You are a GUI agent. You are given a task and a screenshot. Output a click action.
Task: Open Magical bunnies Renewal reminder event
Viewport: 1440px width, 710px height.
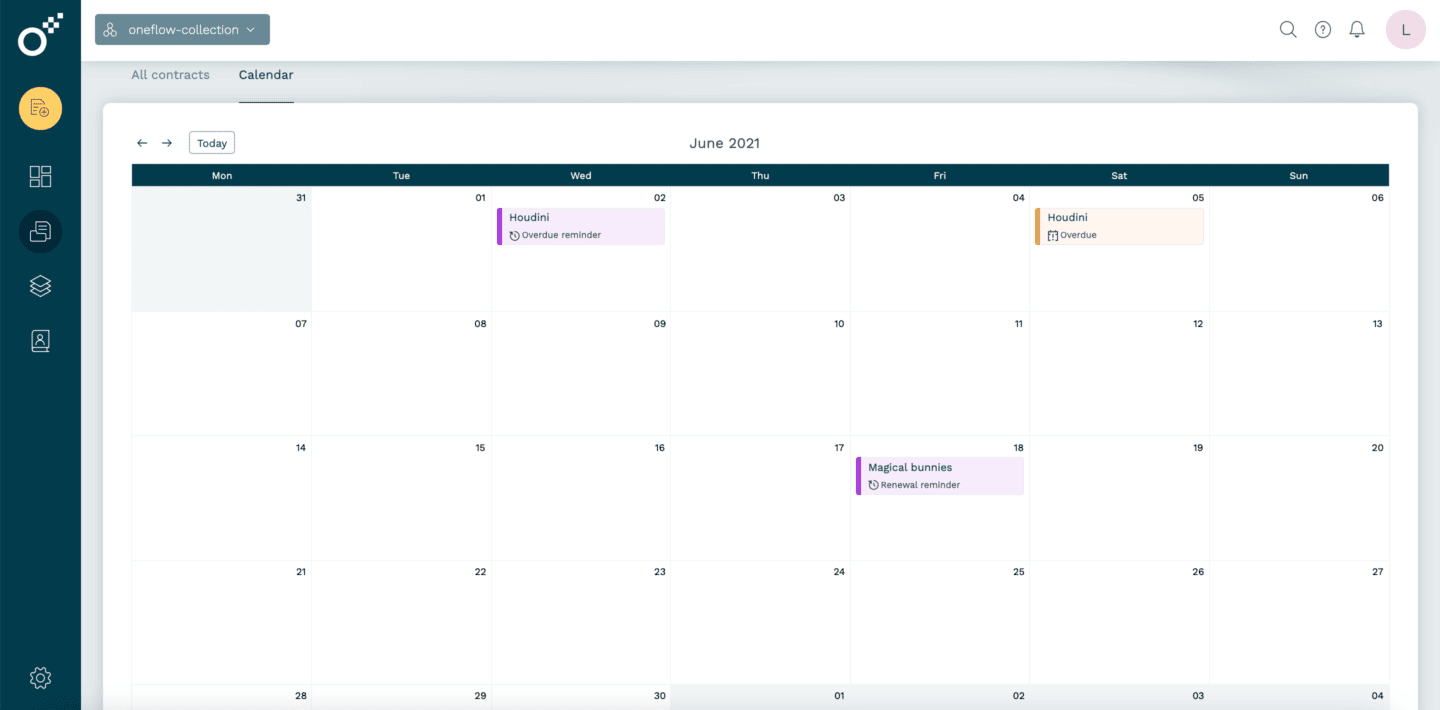coord(940,476)
